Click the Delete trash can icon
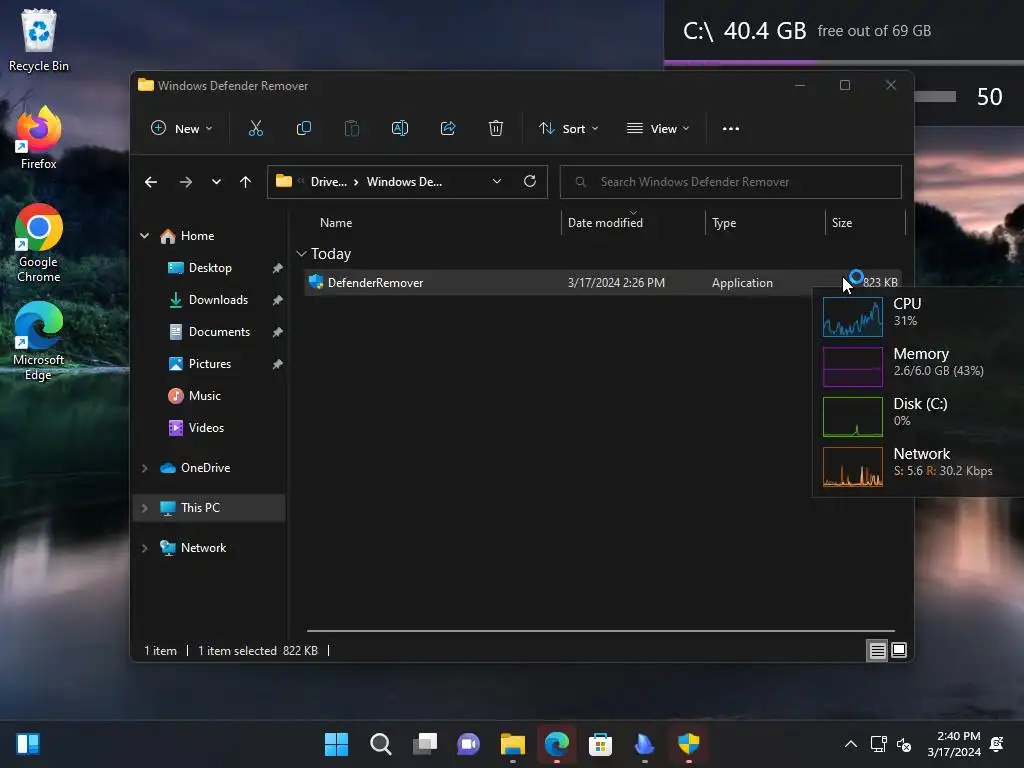 click(496, 129)
